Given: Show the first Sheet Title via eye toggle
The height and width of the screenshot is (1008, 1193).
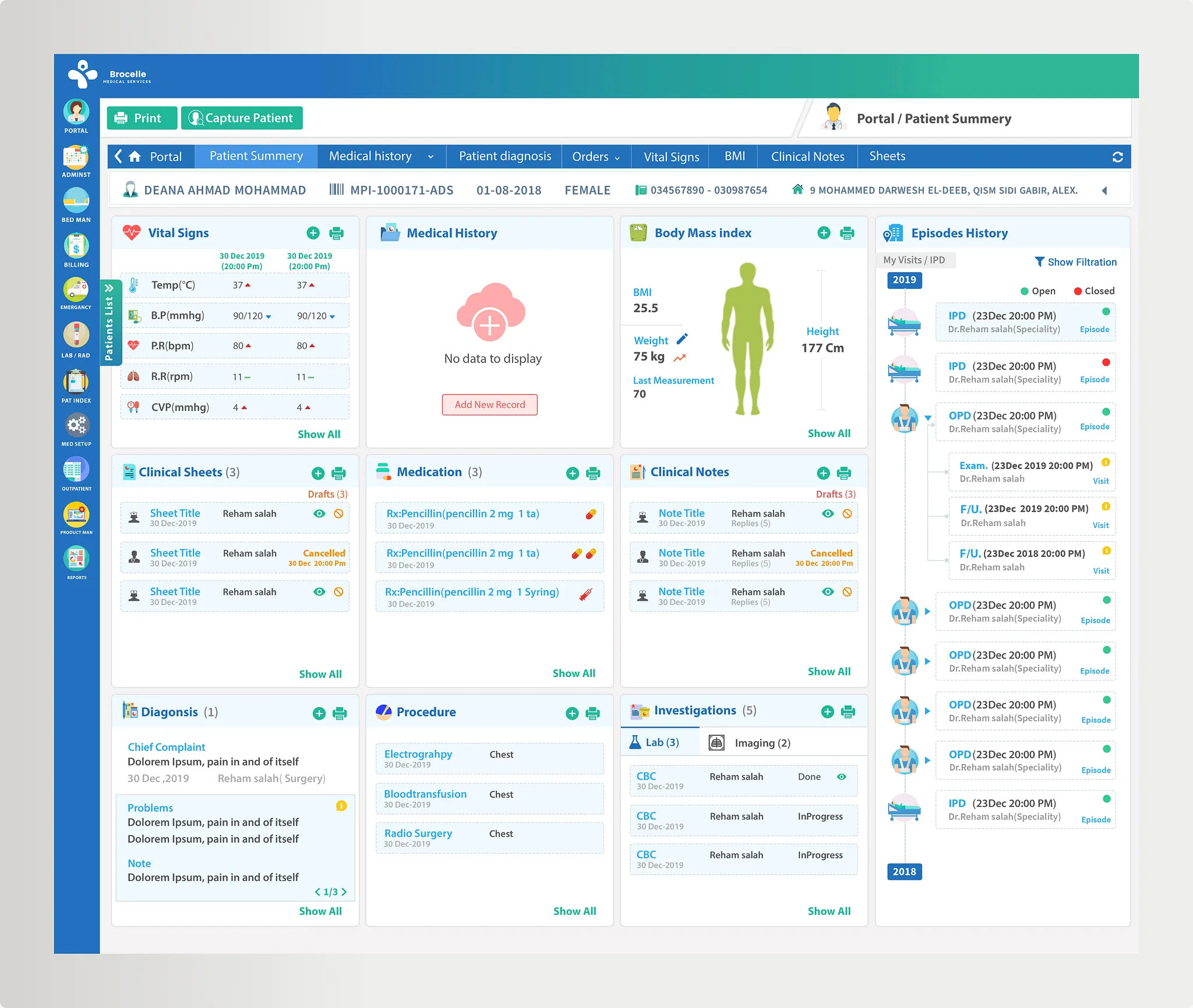Looking at the screenshot, I should (x=319, y=513).
